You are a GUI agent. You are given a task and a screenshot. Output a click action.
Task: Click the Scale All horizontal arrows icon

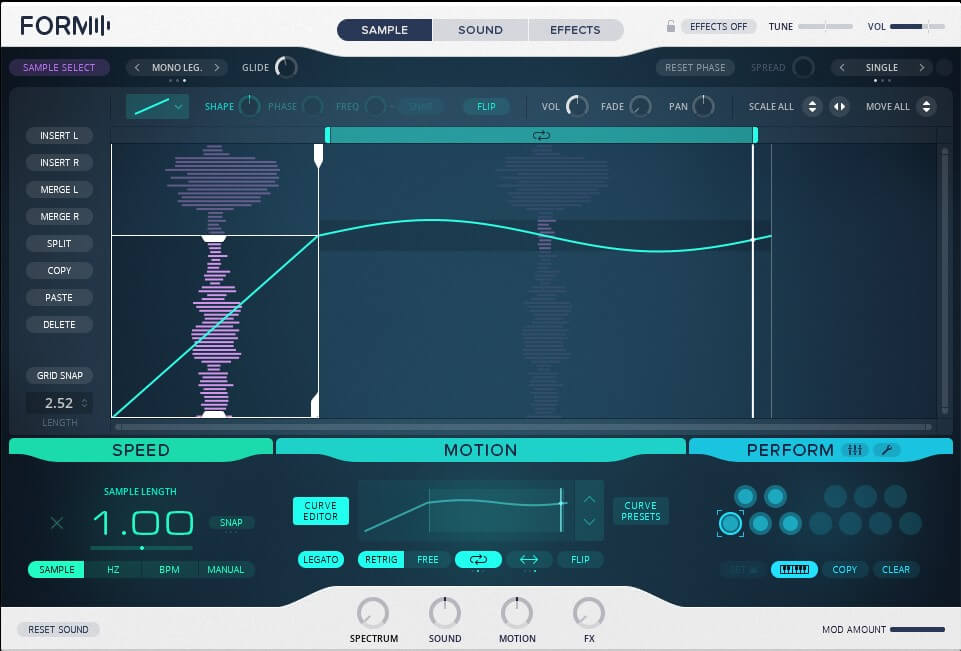839,106
